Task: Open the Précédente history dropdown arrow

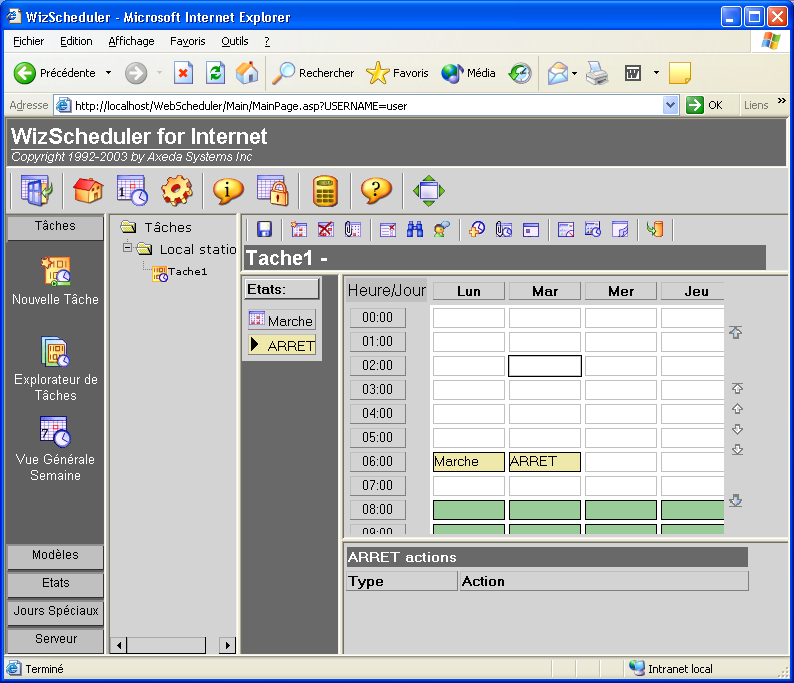Action: pyautogui.click(x=108, y=73)
